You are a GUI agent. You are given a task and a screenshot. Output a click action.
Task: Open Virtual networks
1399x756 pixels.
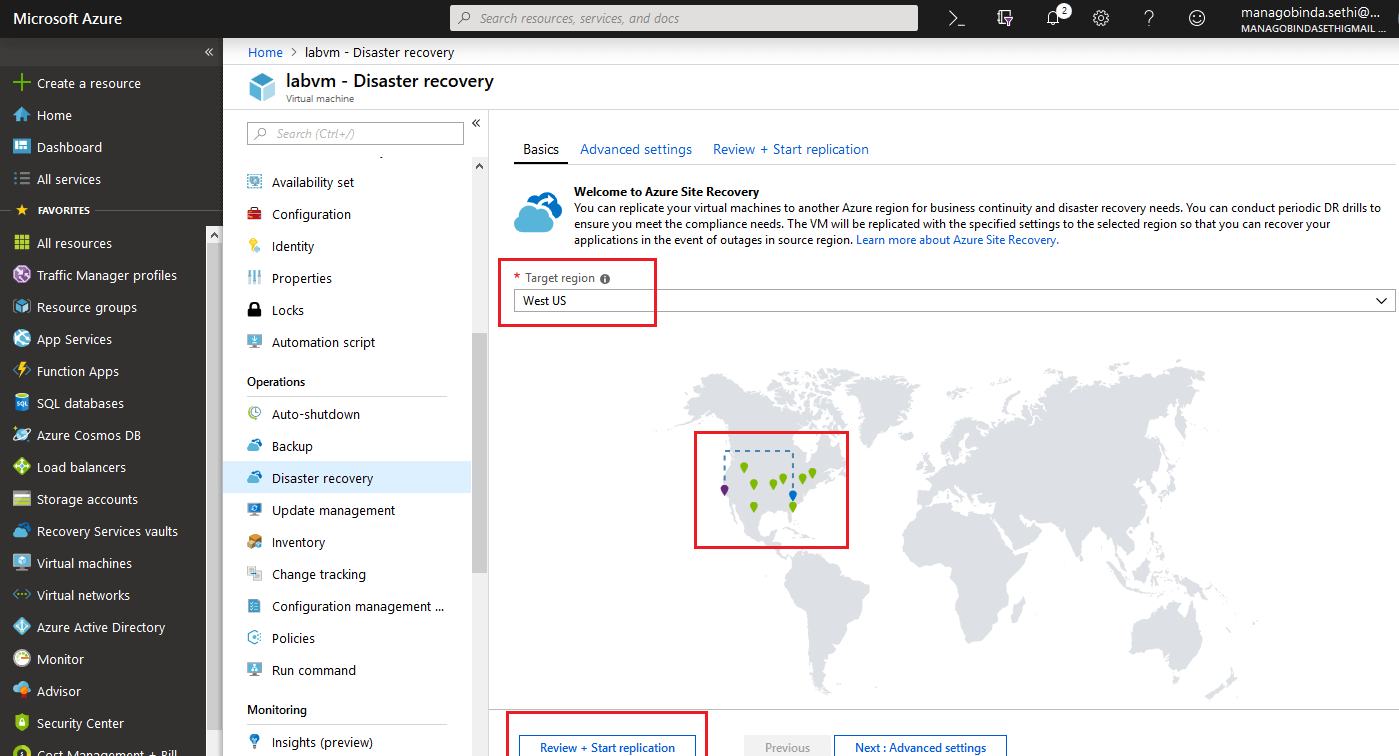[83, 595]
